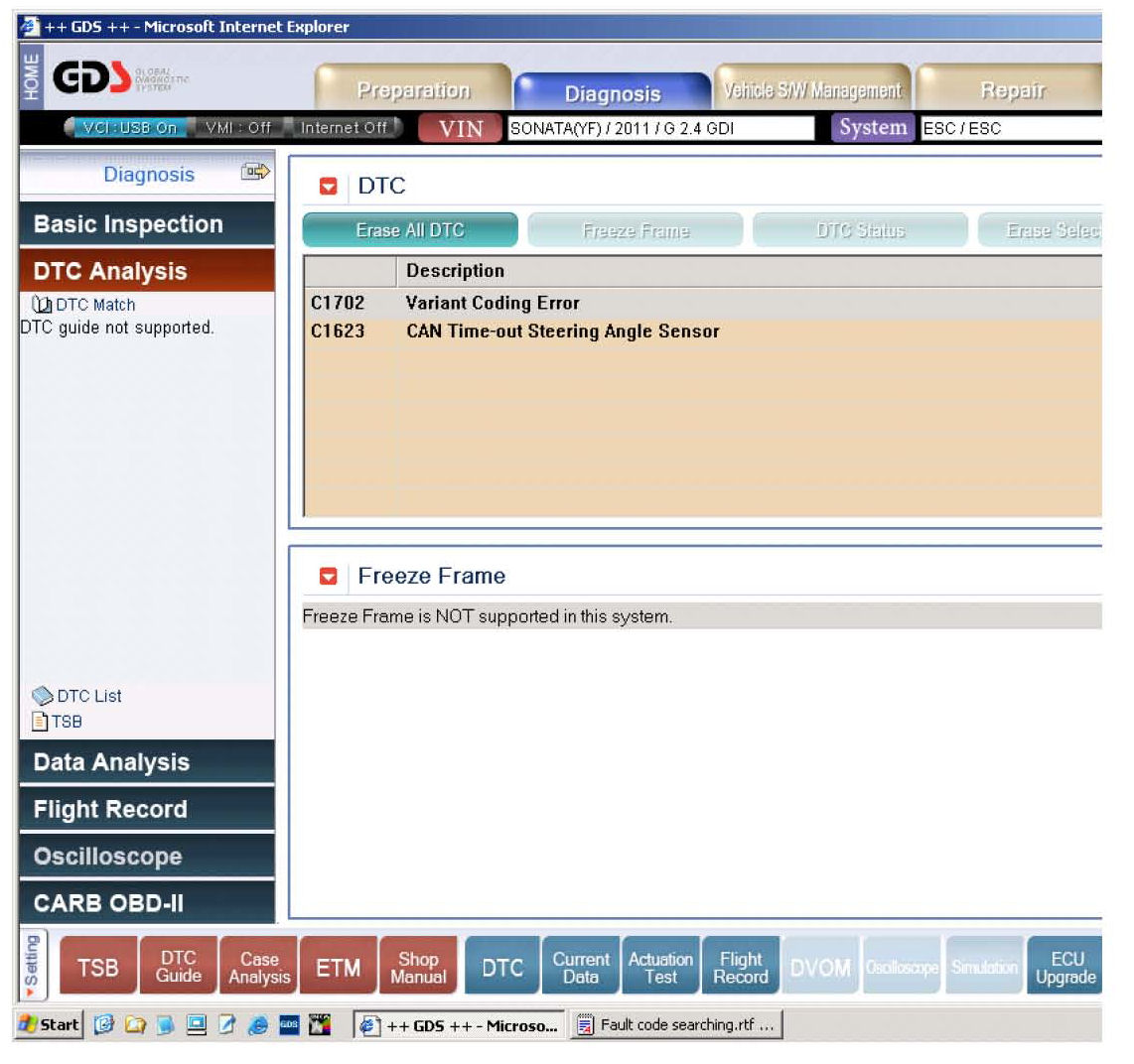Collapse the Freeze Frame section arrow
Screen dimensions: 1134x1064
click(x=328, y=577)
